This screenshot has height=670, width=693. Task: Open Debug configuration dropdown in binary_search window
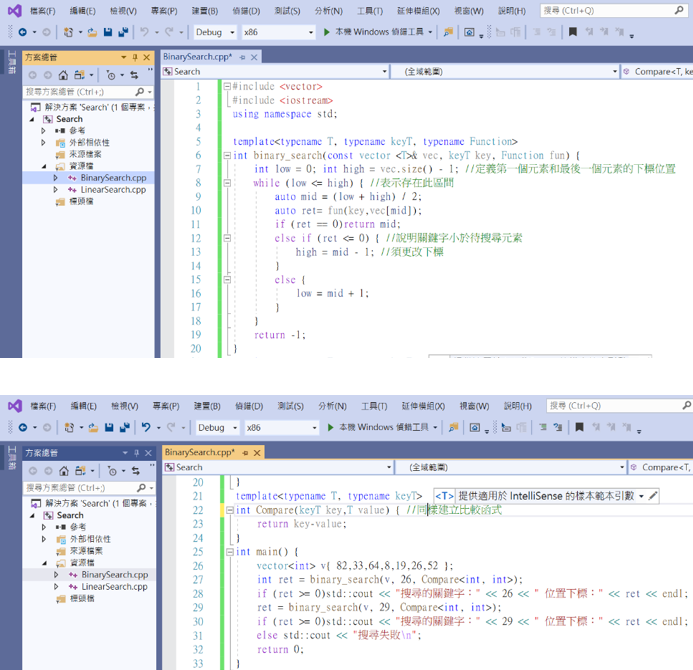point(215,32)
